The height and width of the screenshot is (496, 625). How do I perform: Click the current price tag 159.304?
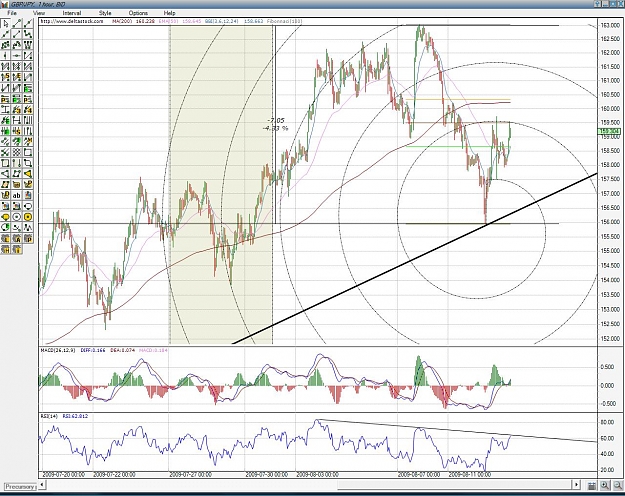tap(609, 131)
